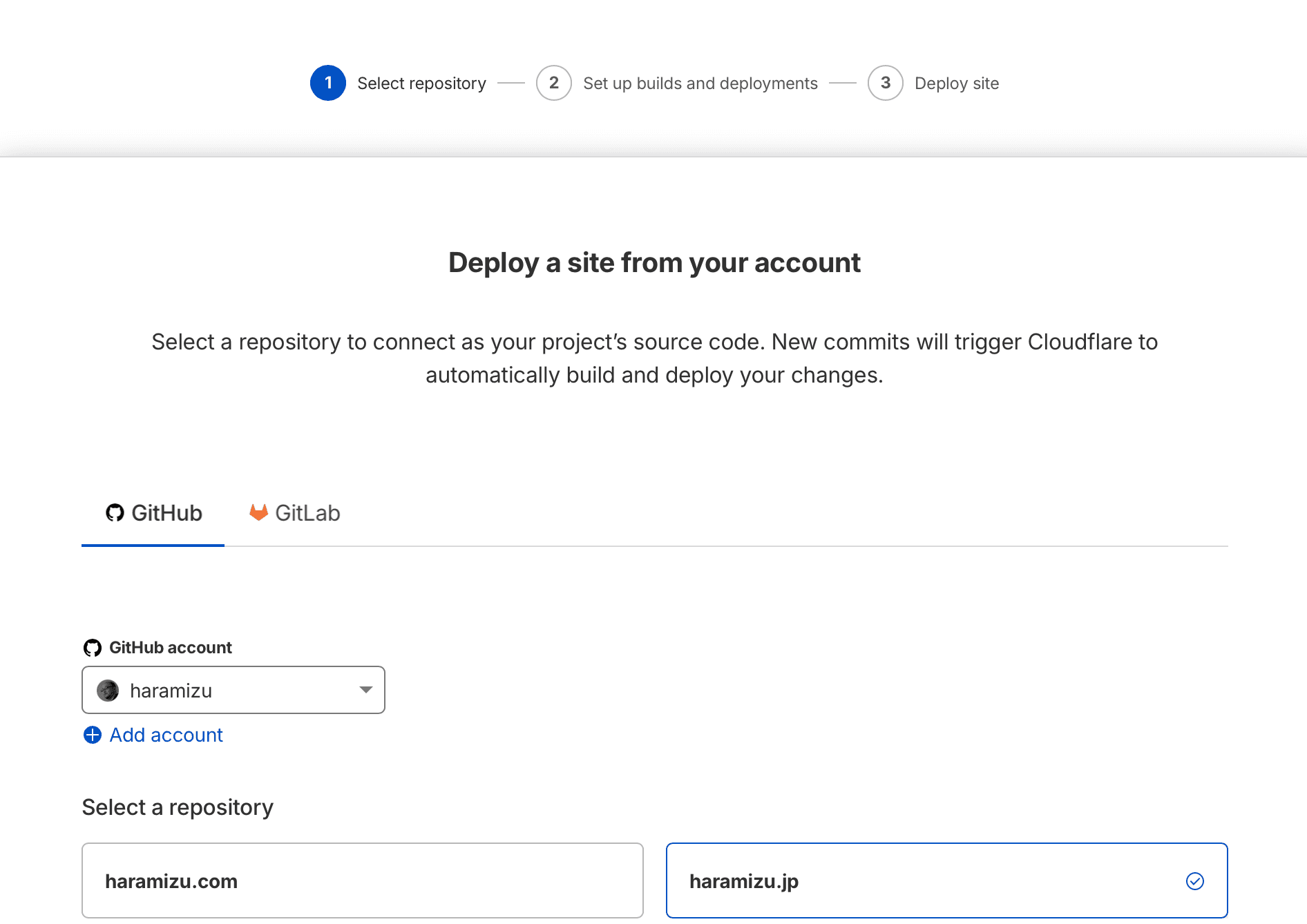Click the step 3 numbered circle
This screenshot has height=924, width=1307.
tap(885, 83)
